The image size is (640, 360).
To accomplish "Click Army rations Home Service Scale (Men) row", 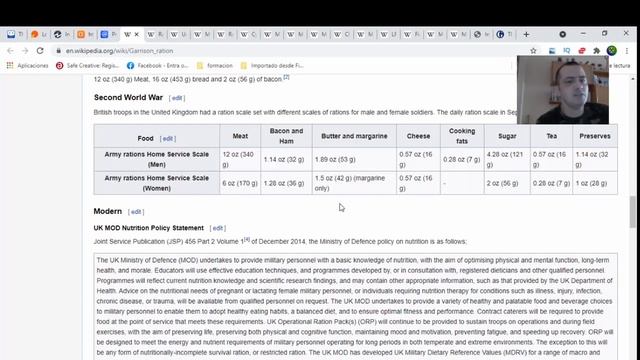I will [157, 159].
